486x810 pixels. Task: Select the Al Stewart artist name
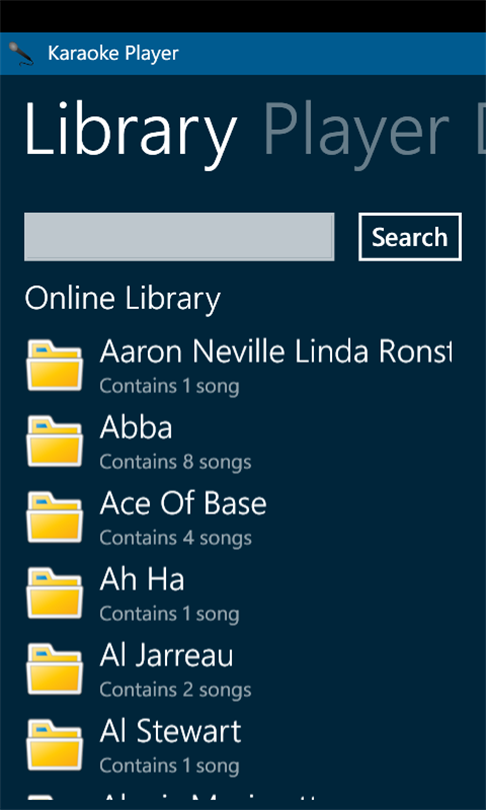pos(170,731)
